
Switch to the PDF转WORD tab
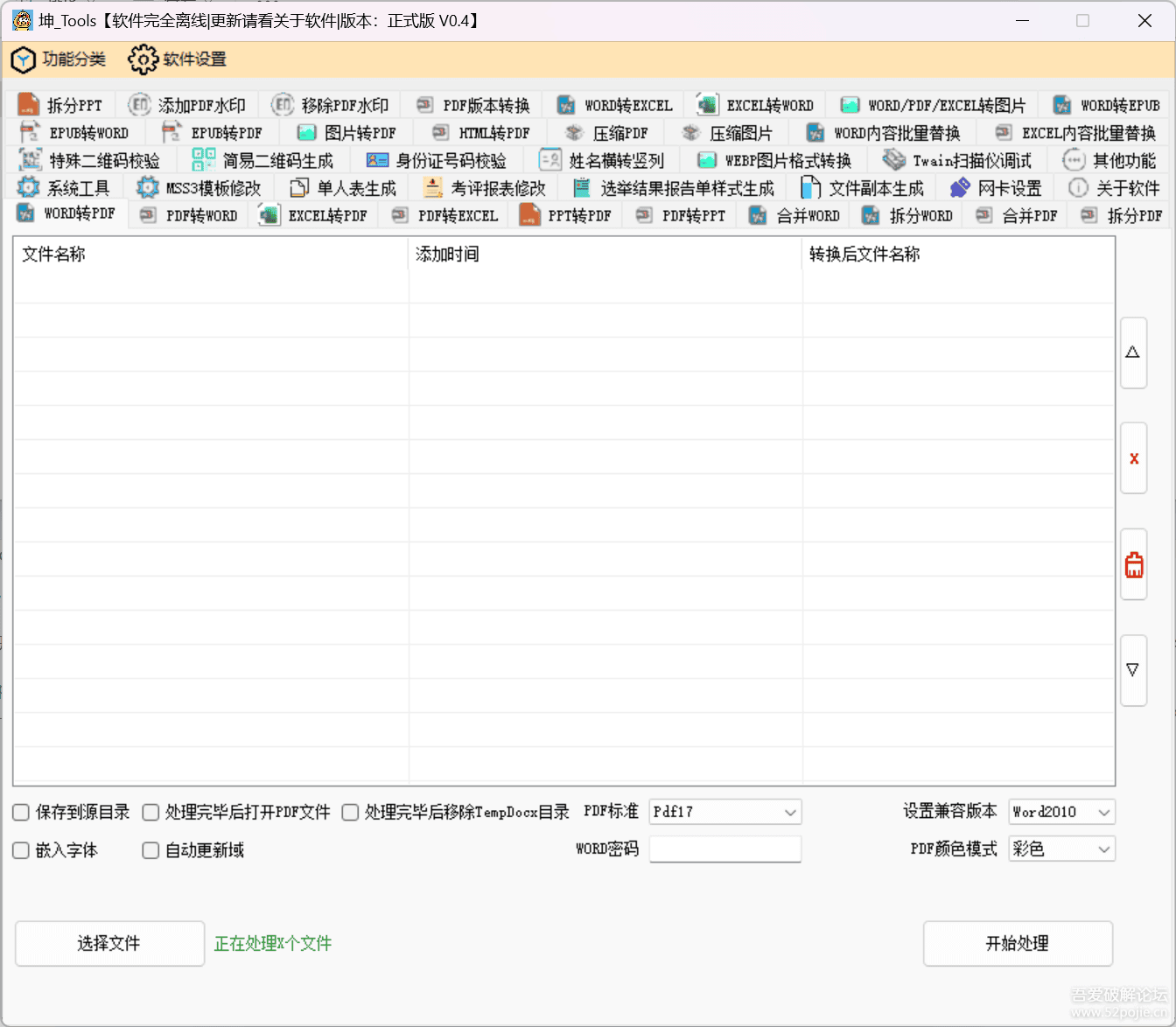(x=191, y=216)
